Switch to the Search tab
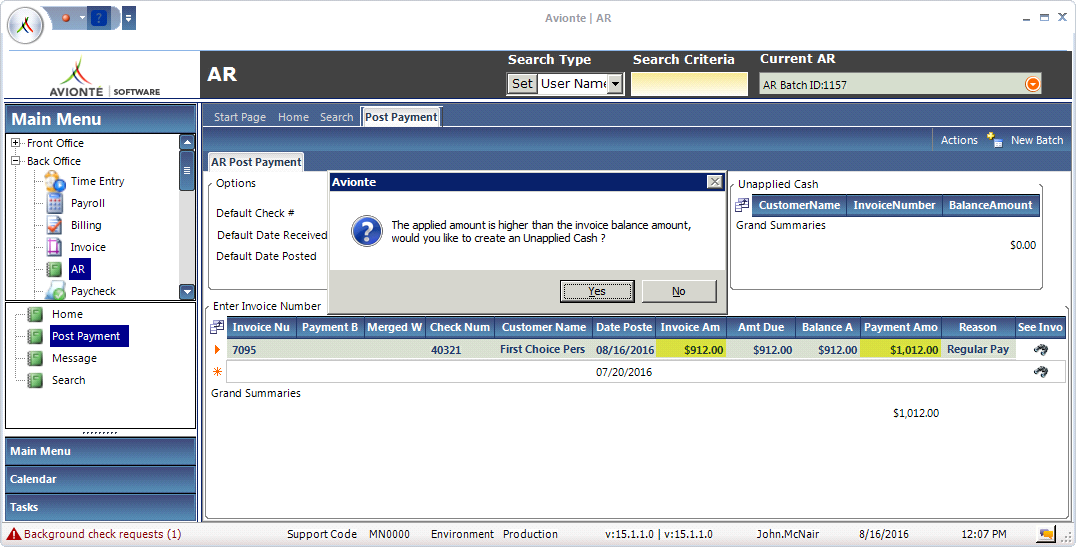1076x547 pixels. 336,117
